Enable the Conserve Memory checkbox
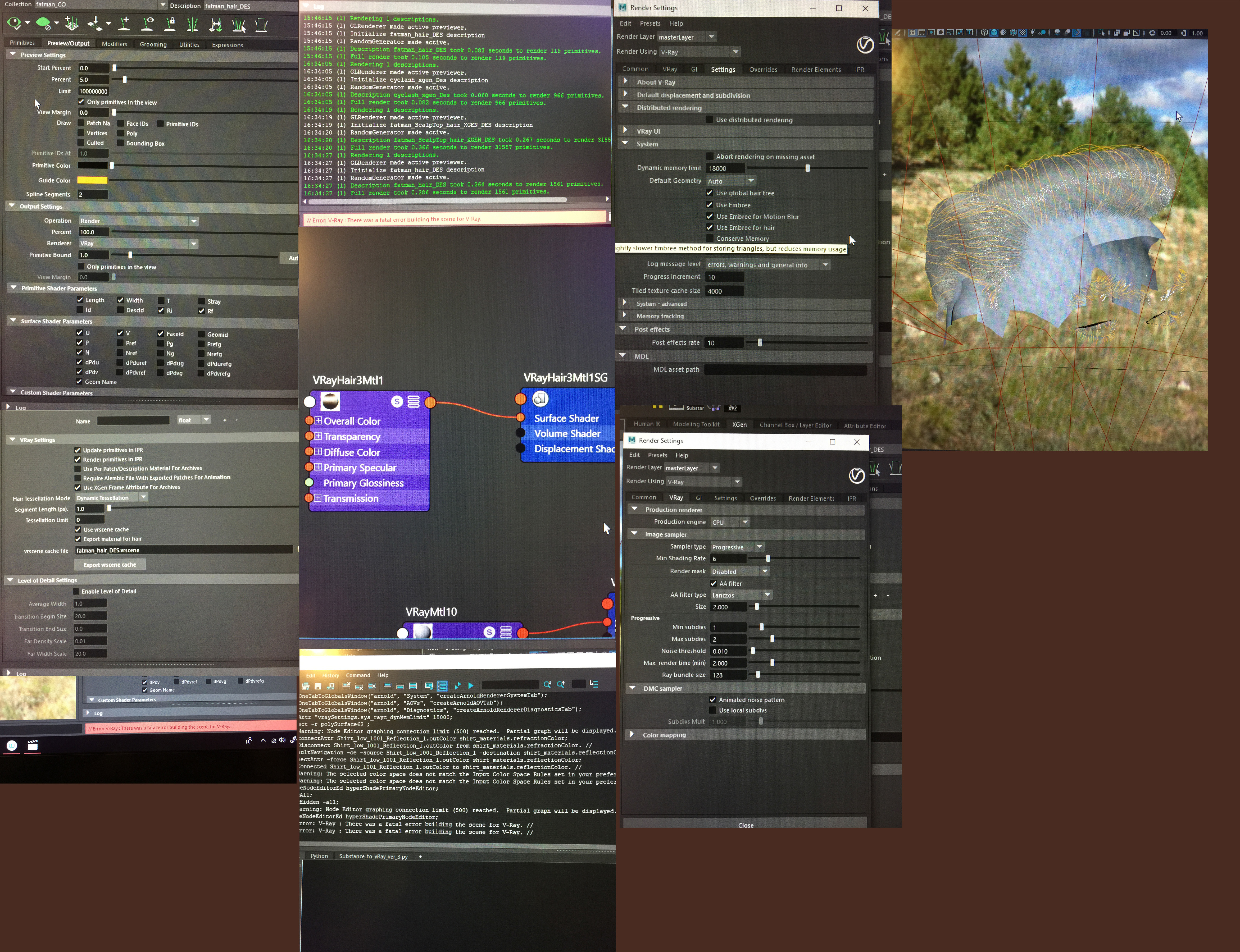This screenshot has width=1240, height=952. click(709, 238)
